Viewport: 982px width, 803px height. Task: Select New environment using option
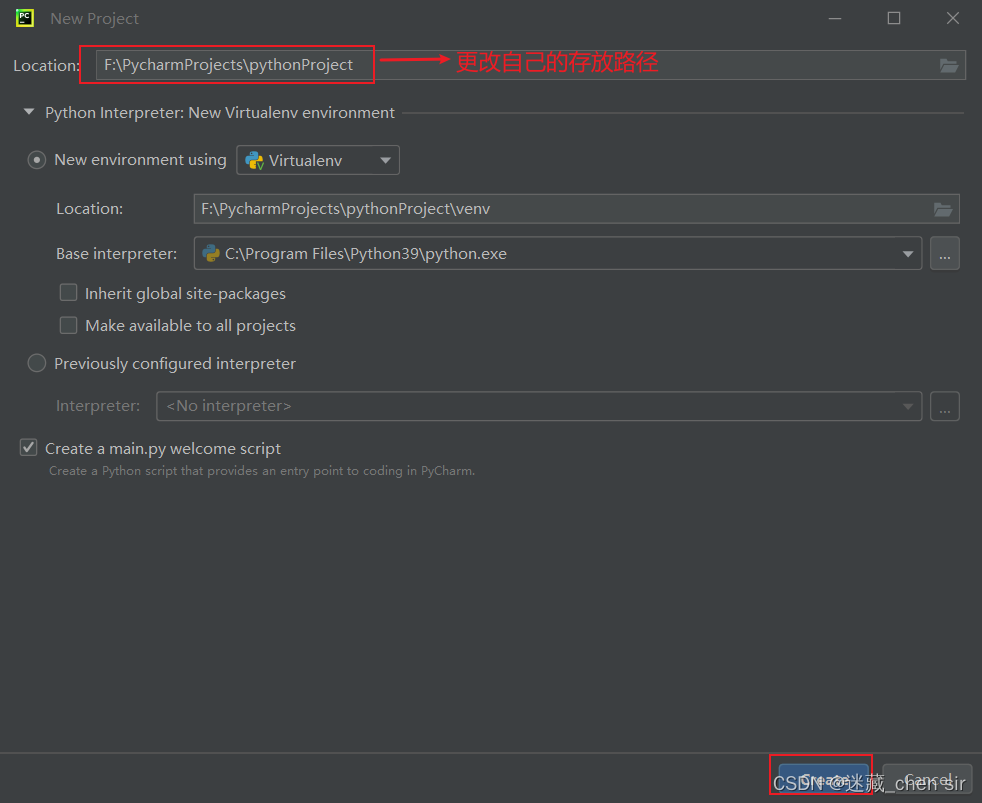37,160
